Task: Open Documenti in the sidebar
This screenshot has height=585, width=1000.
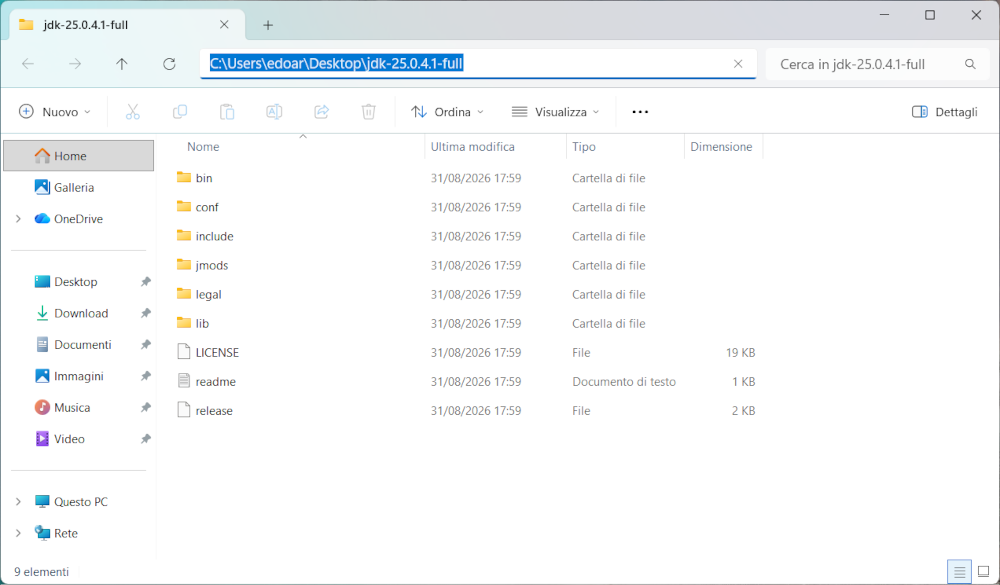Action: [82, 344]
